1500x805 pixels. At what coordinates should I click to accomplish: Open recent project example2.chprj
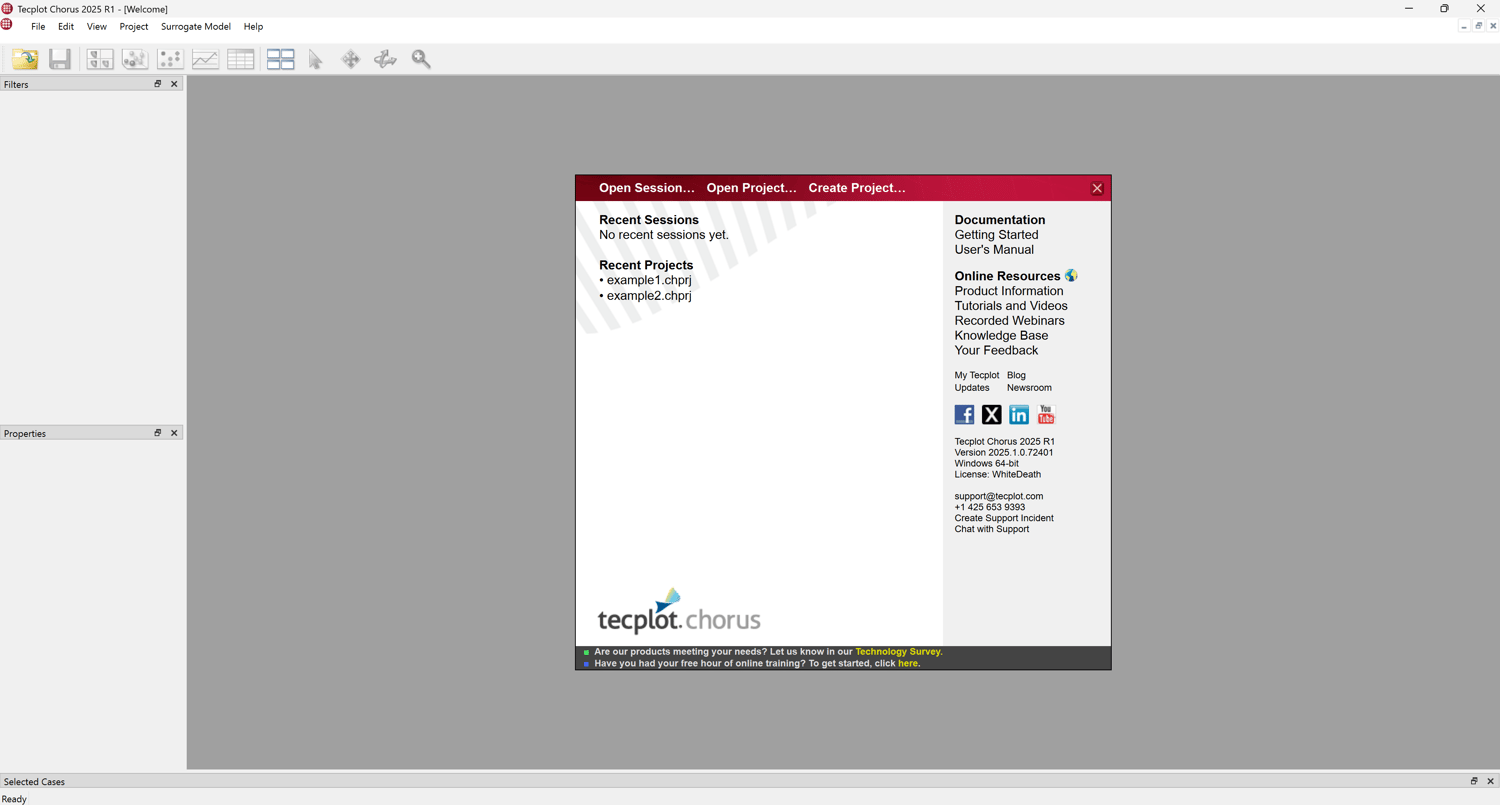(x=649, y=296)
